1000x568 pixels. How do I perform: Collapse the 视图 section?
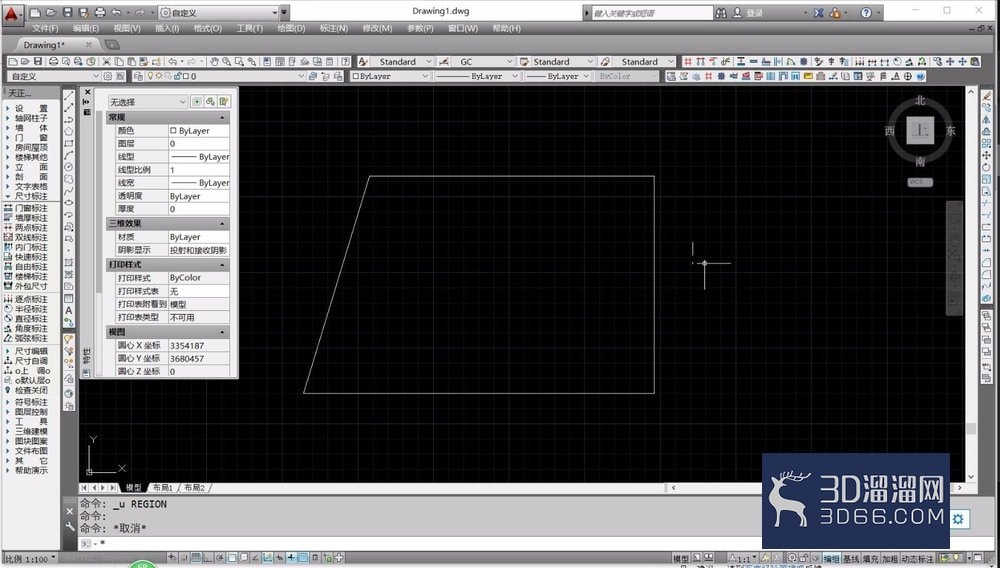coord(222,332)
